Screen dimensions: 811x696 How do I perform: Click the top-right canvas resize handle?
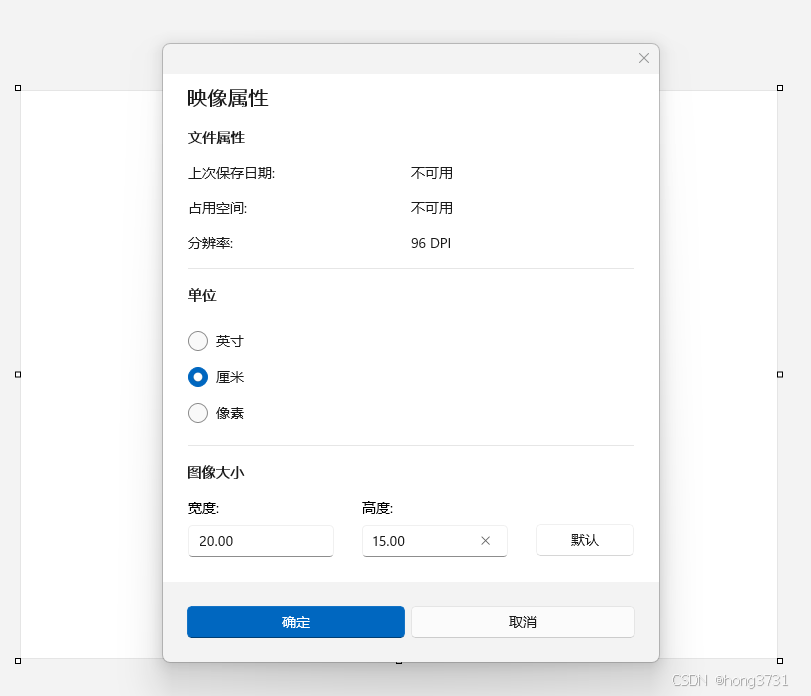(x=780, y=88)
